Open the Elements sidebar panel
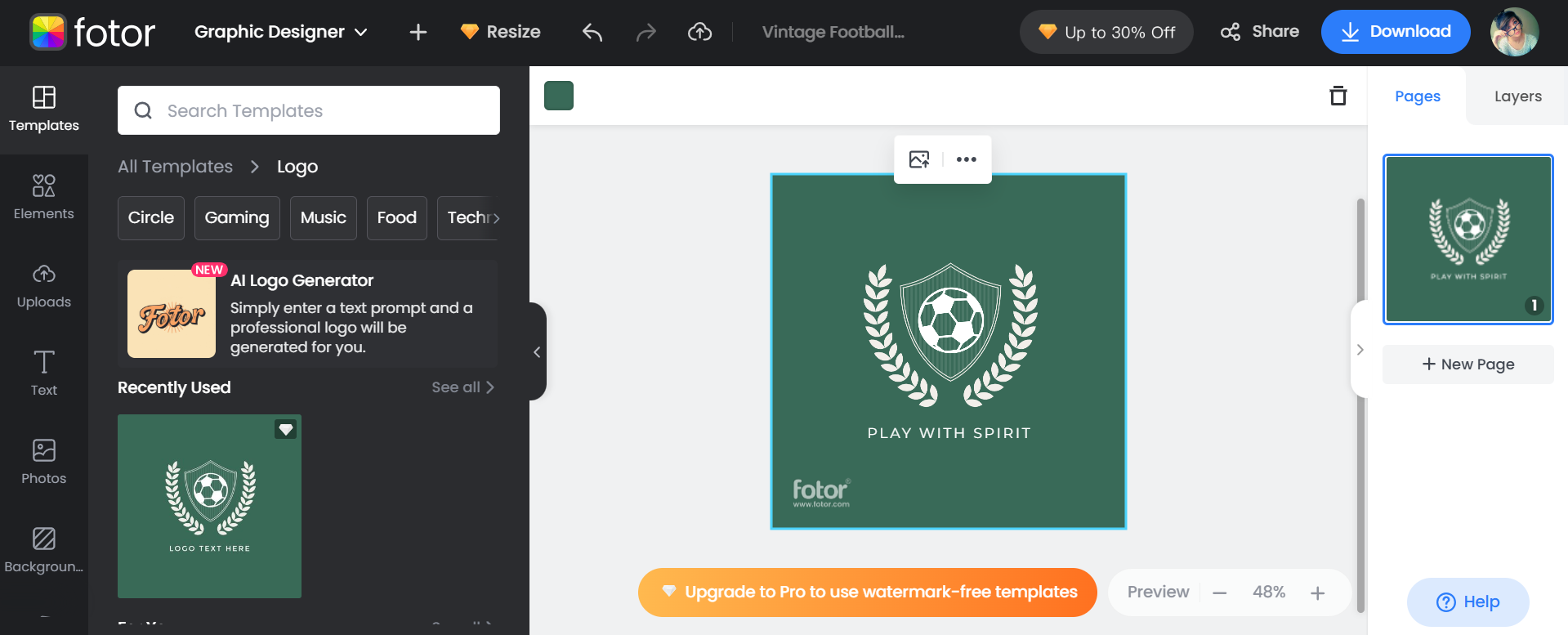The height and width of the screenshot is (635, 1568). pyautogui.click(x=44, y=197)
